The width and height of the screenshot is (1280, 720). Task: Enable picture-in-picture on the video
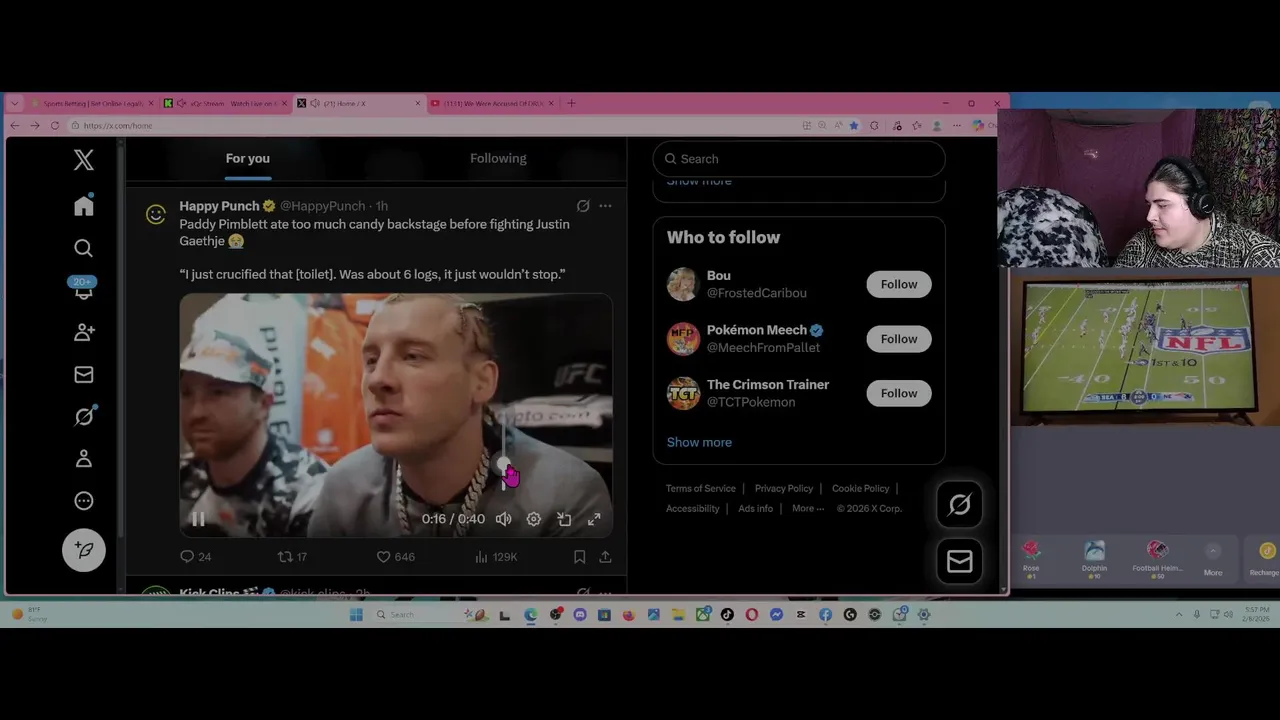click(564, 519)
